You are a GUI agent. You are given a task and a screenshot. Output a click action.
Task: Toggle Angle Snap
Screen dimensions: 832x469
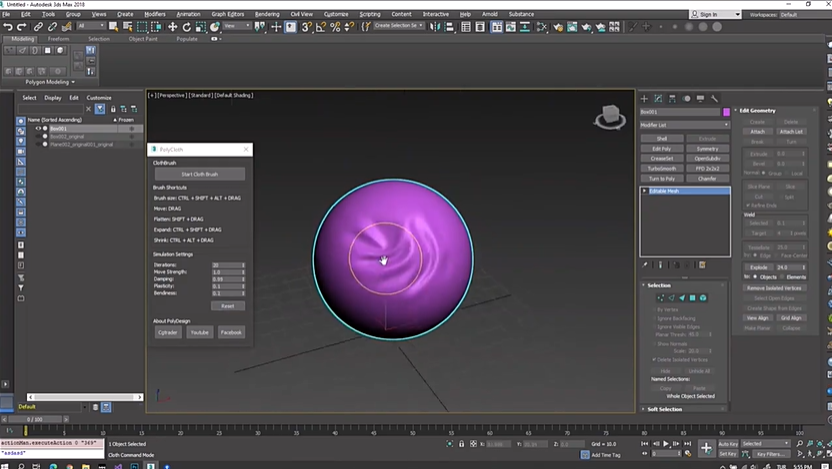[320, 27]
